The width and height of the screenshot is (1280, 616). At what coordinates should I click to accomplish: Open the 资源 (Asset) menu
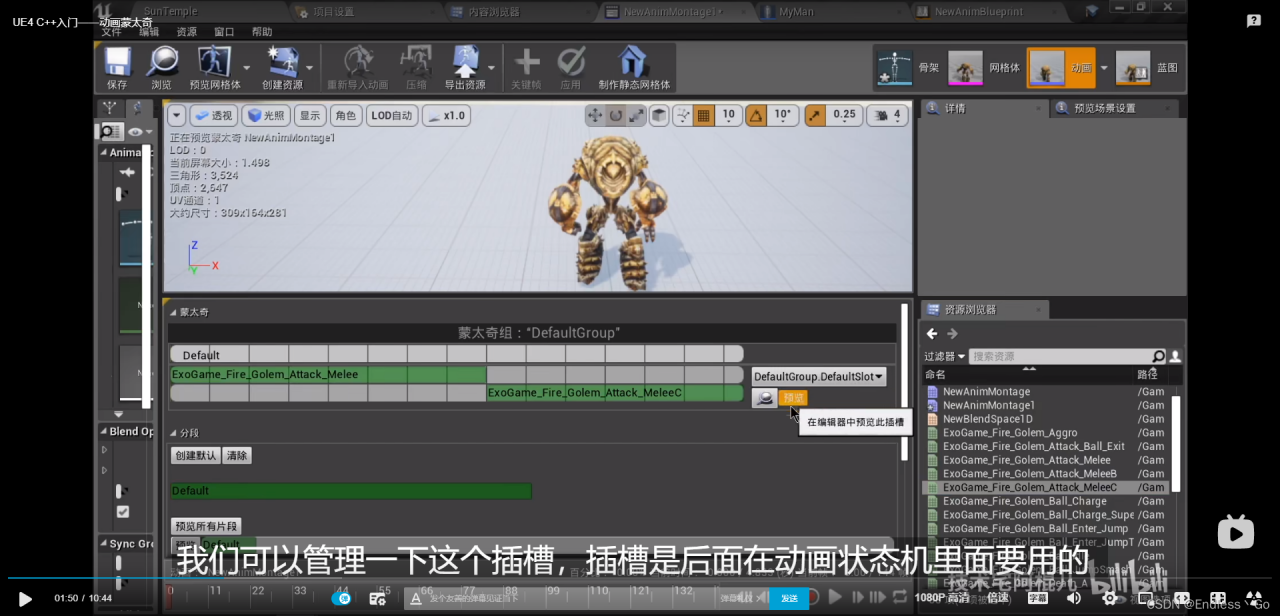click(186, 32)
